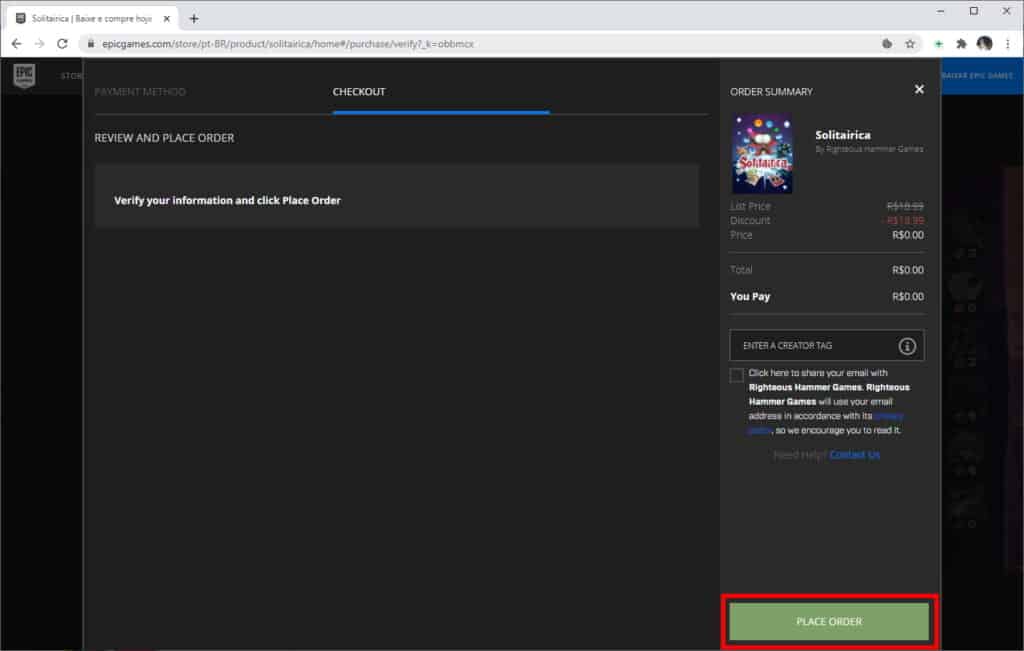Click the struck-through List Price value
This screenshot has height=651, width=1024.
coord(905,206)
